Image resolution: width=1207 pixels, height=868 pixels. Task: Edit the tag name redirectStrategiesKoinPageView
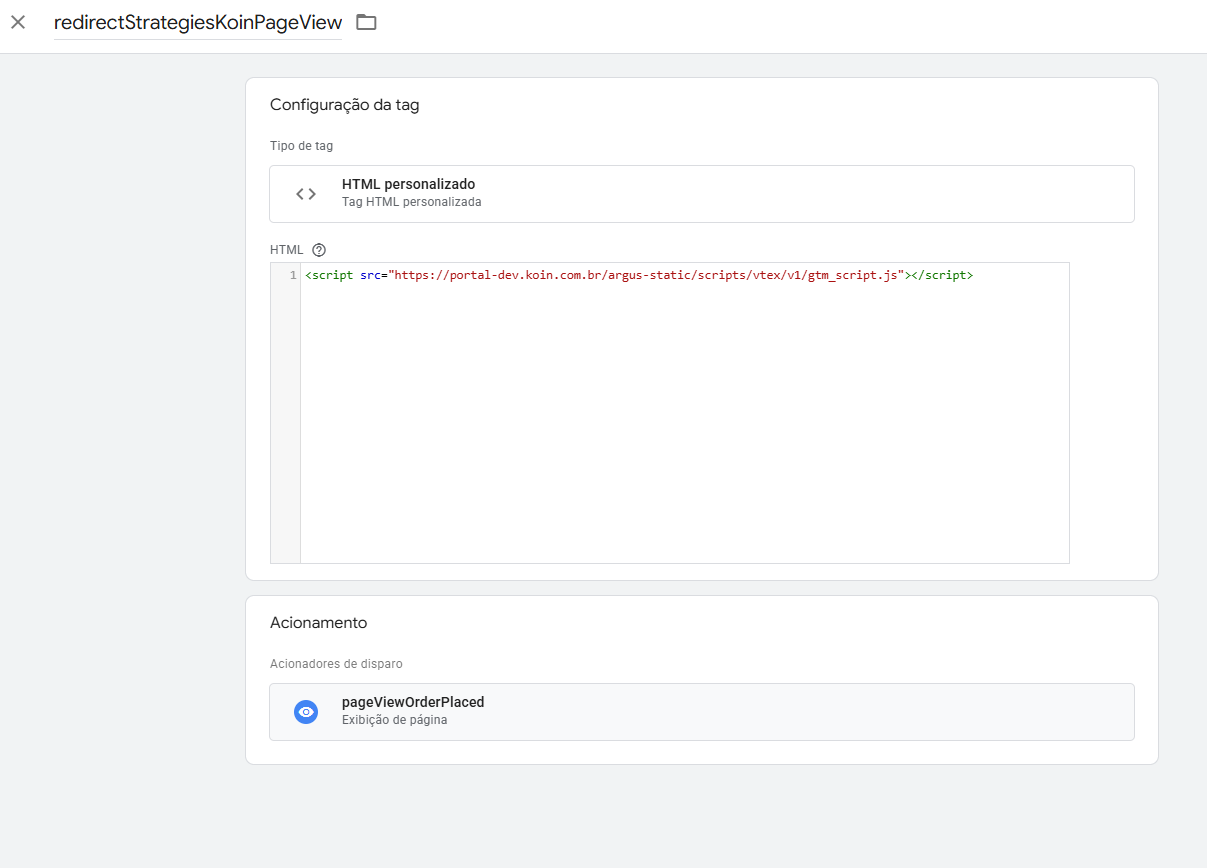(198, 22)
